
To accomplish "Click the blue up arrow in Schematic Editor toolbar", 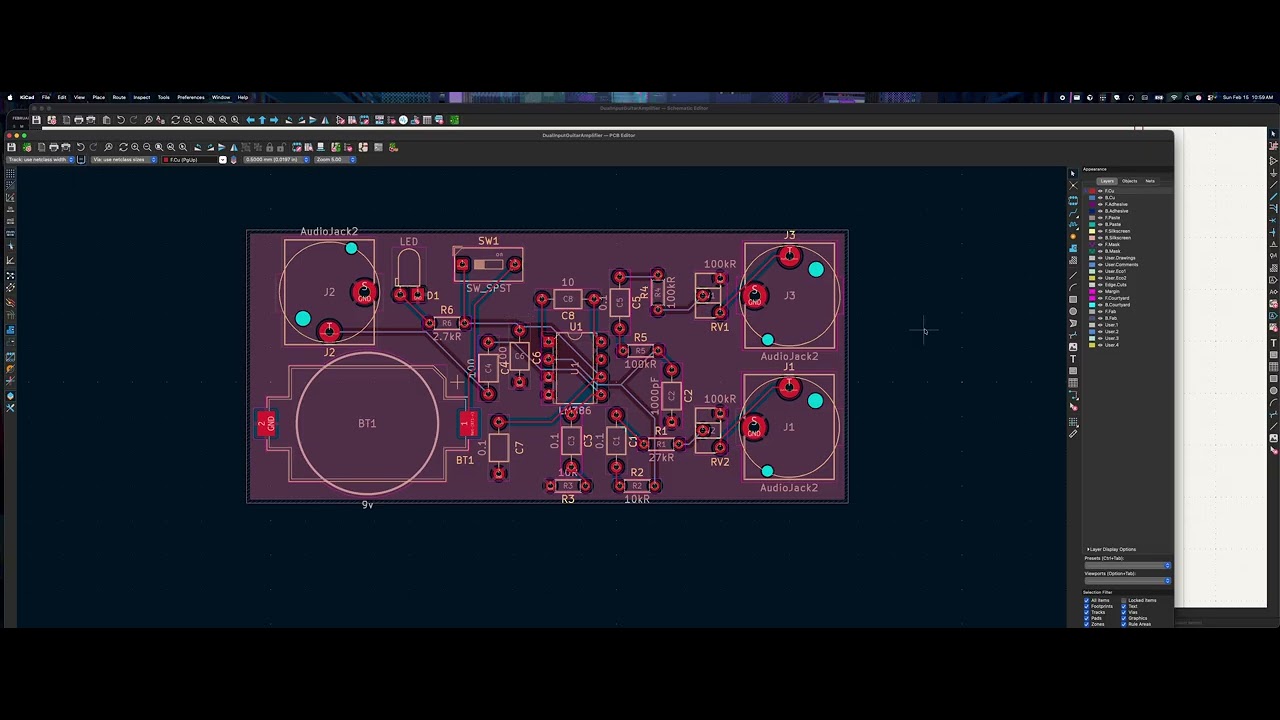I will (262, 120).
